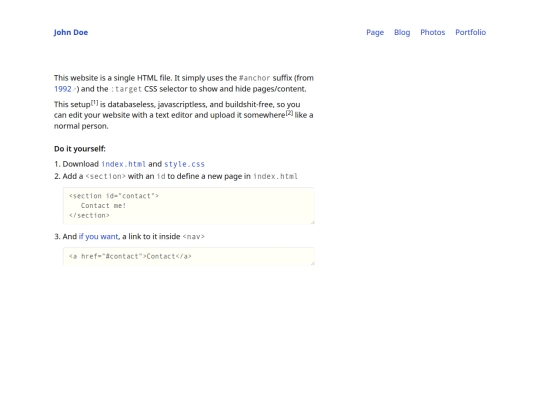Click the <nav> inline code text
The image size is (540, 405).
pyautogui.click(x=194, y=237)
